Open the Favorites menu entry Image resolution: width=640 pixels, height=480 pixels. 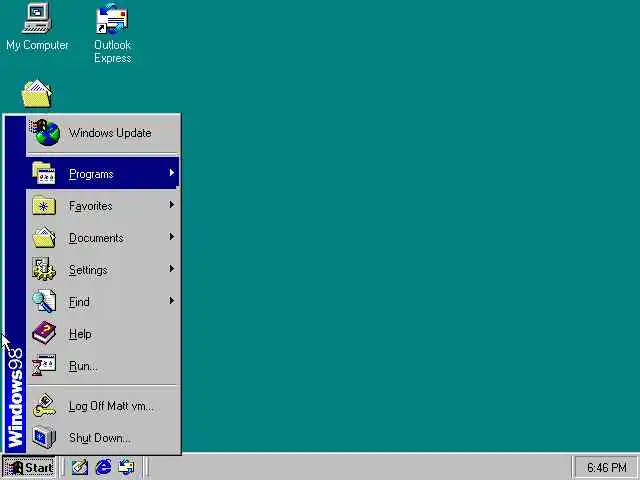pos(103,205)
